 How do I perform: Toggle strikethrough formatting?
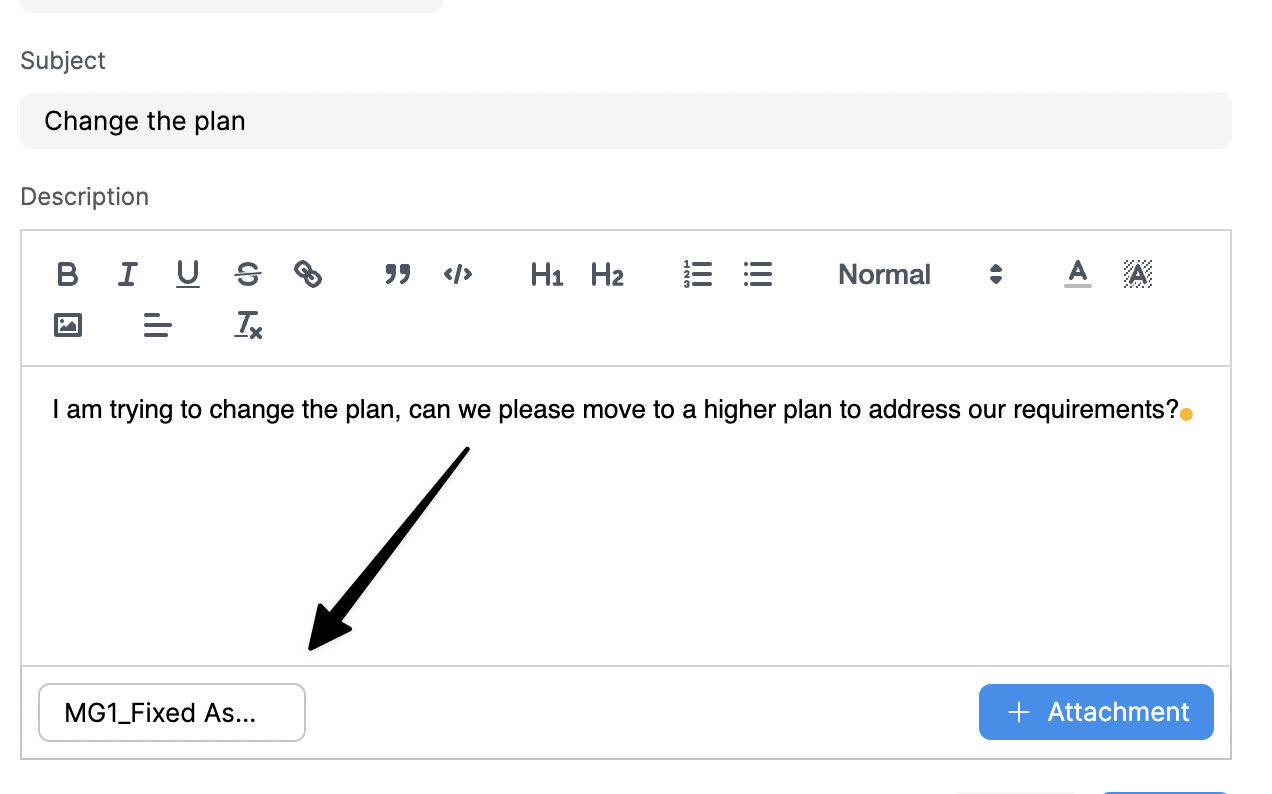(x=247, y=274)
